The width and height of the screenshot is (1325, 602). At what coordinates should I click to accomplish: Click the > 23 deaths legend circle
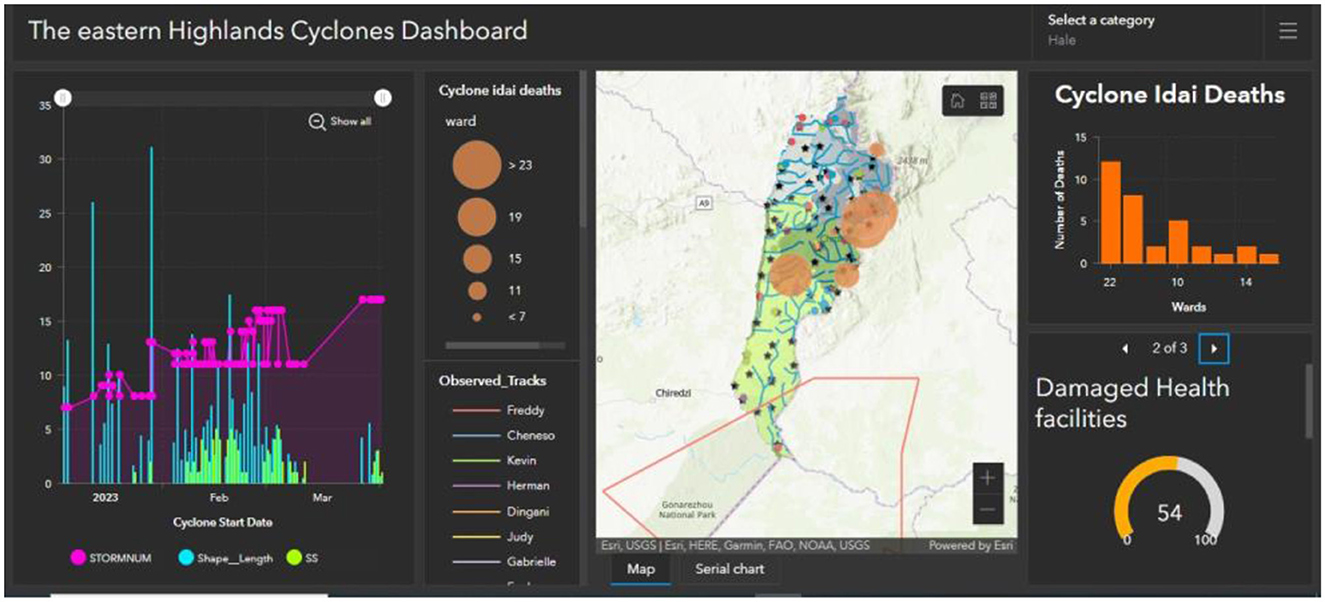476,164
